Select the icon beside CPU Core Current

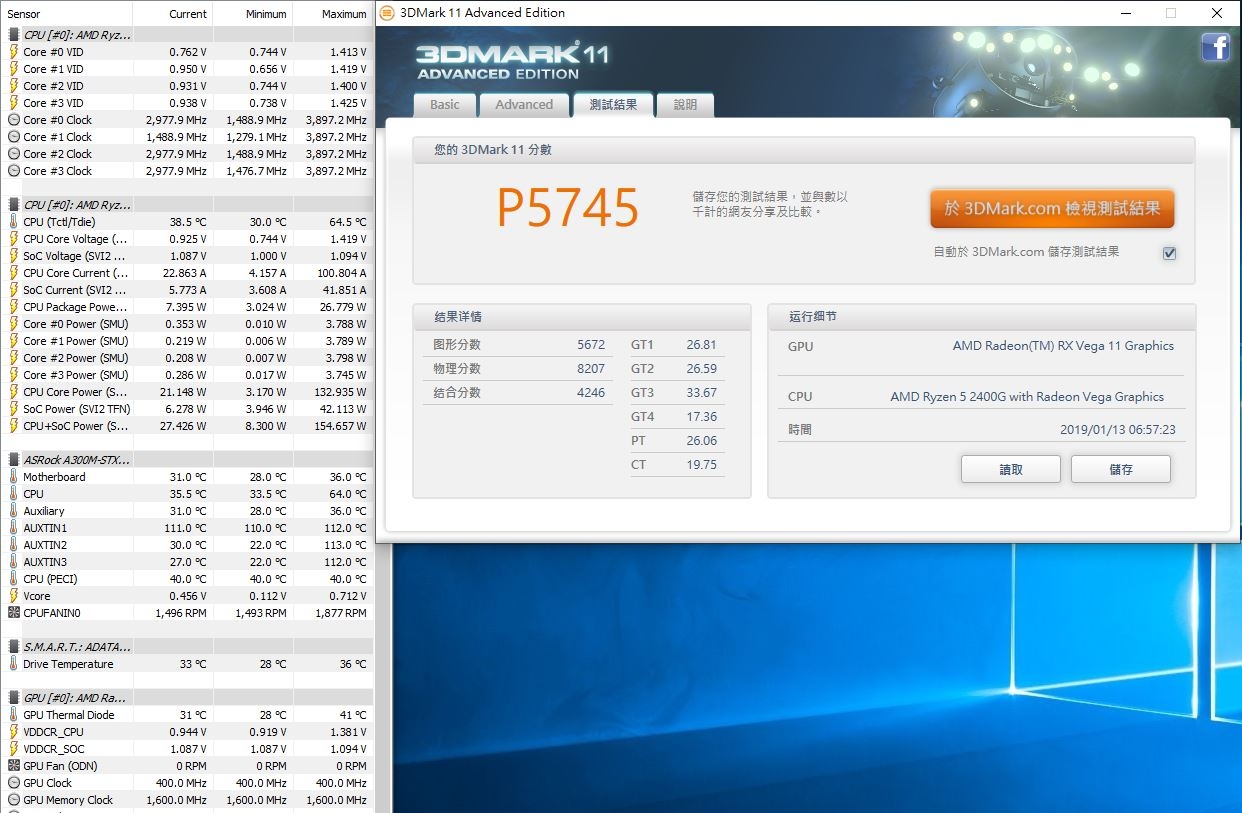point(13,273)
